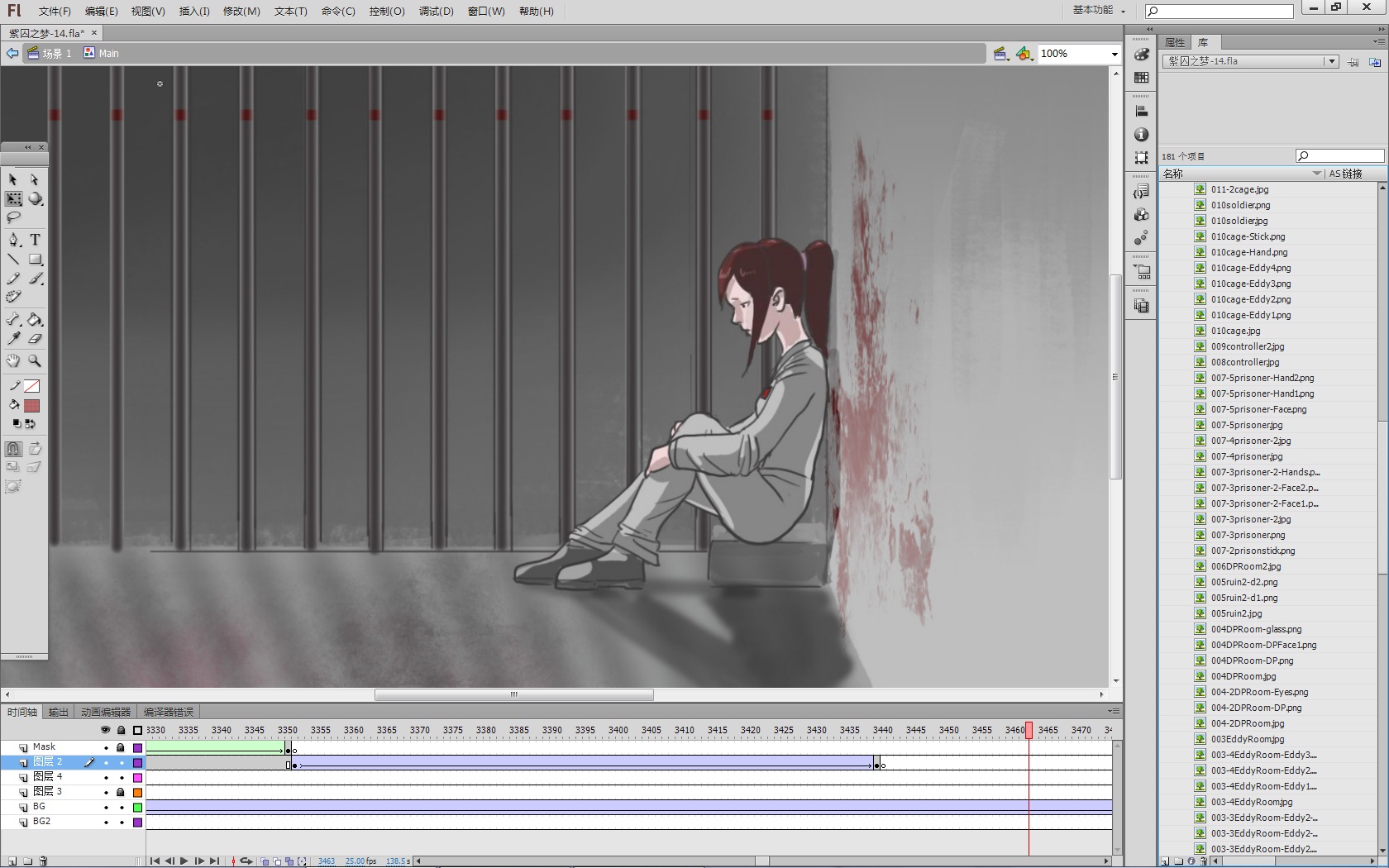Toggle visibility dot of BG2 layer

pos(106,823)
